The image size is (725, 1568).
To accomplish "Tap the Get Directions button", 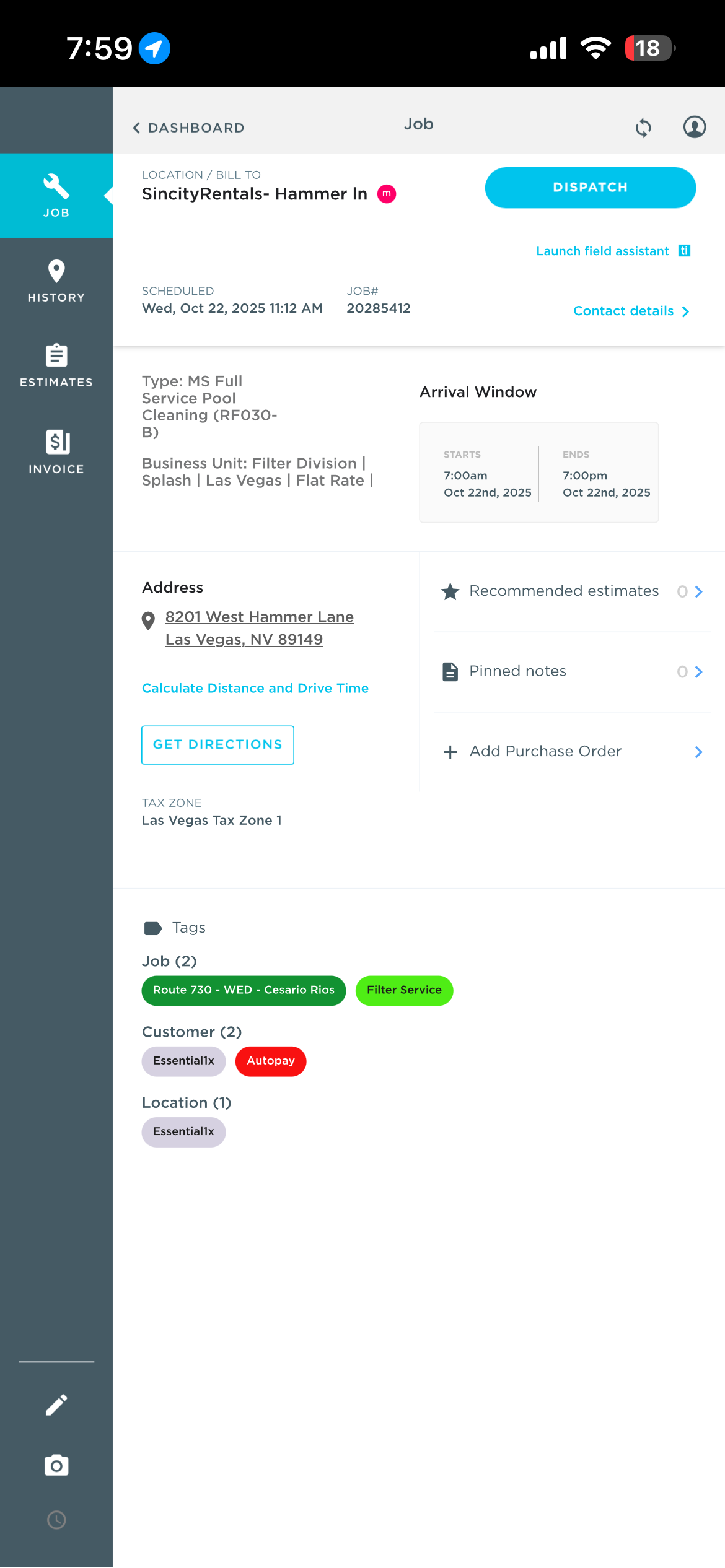I will point(217,745).
